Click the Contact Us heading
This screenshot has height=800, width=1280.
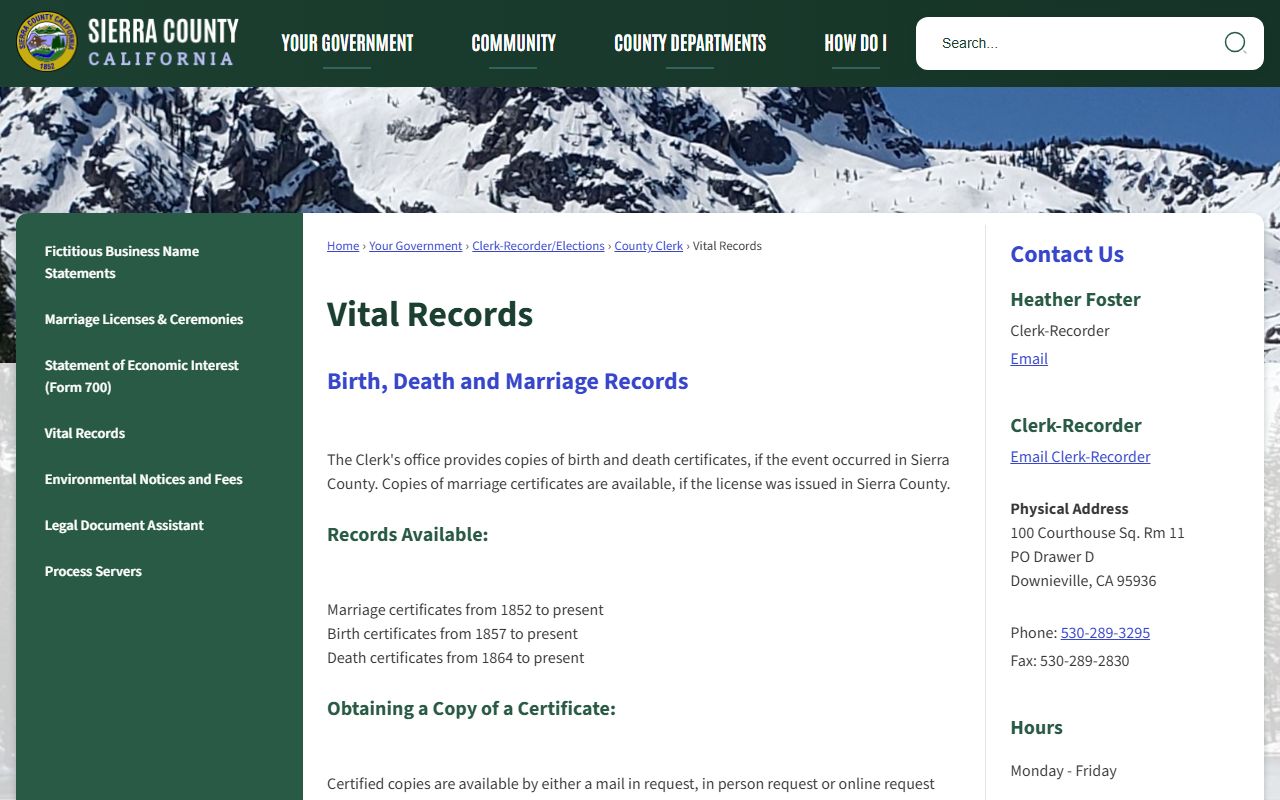coord(1067,254)
